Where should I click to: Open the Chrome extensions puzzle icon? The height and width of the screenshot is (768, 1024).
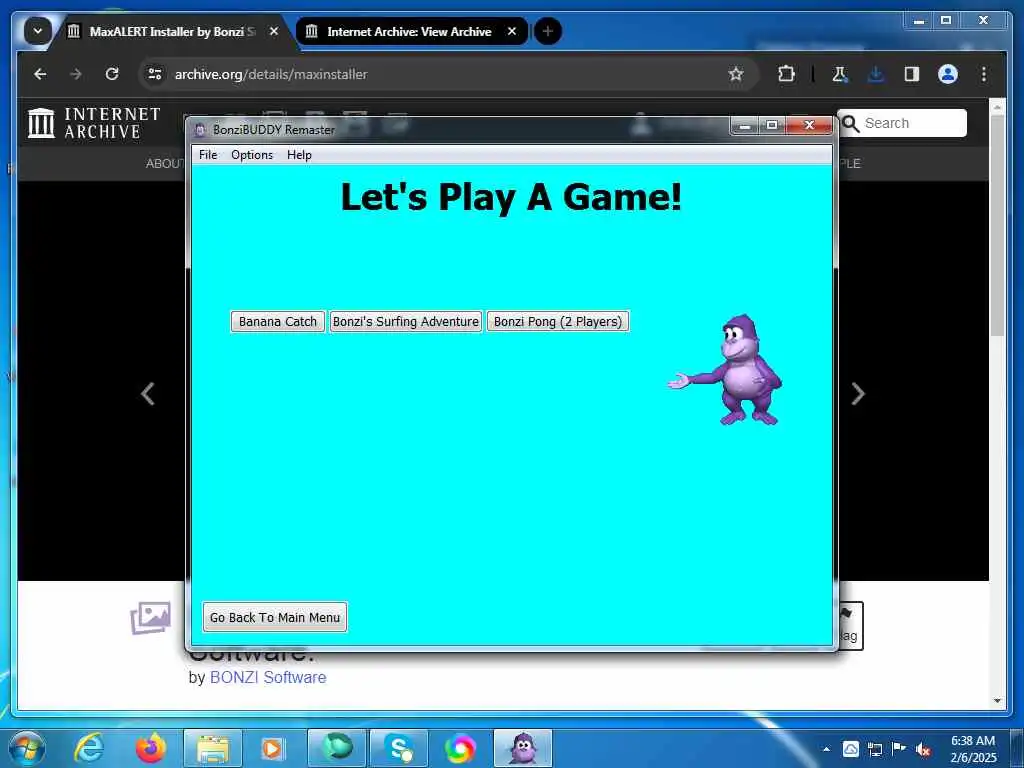point(786,74)
